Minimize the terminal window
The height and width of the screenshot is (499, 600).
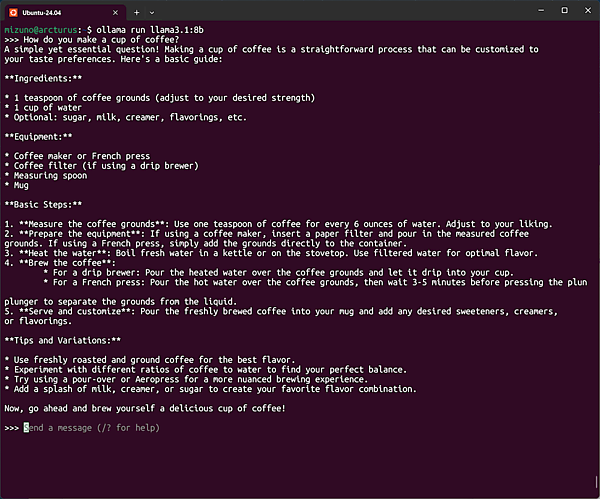(x=537, y=10)
